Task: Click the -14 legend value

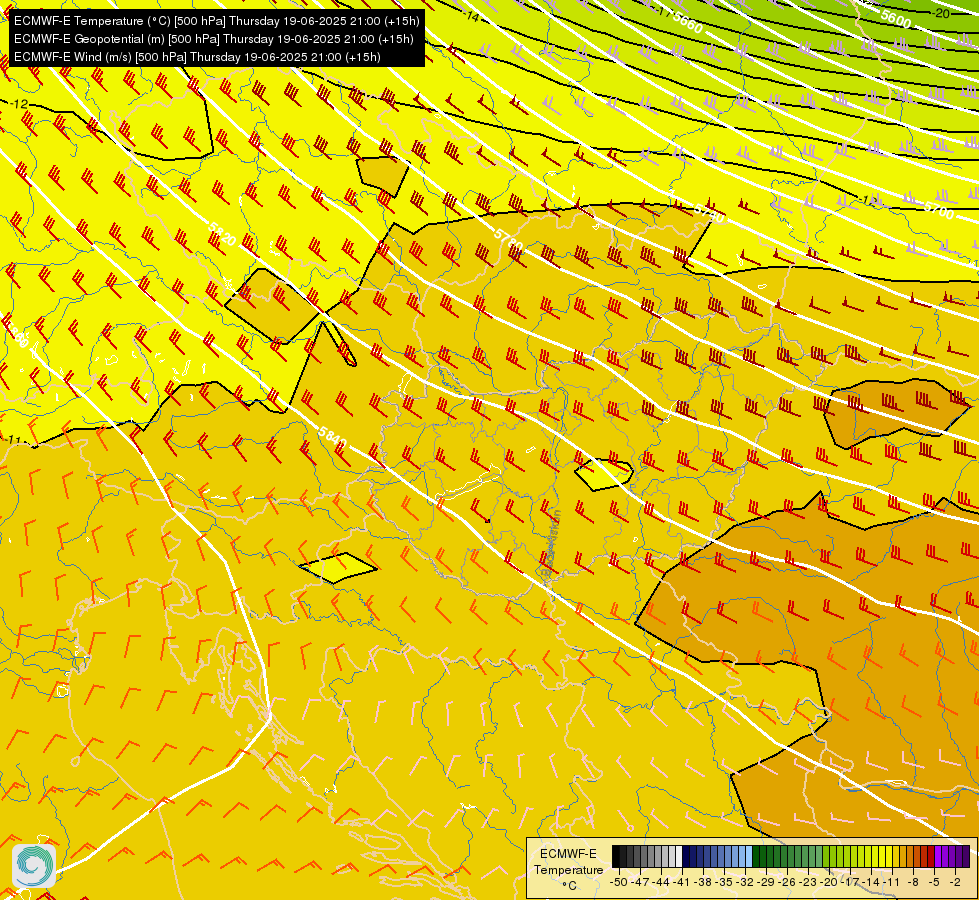Action: [x=871, y=883]
